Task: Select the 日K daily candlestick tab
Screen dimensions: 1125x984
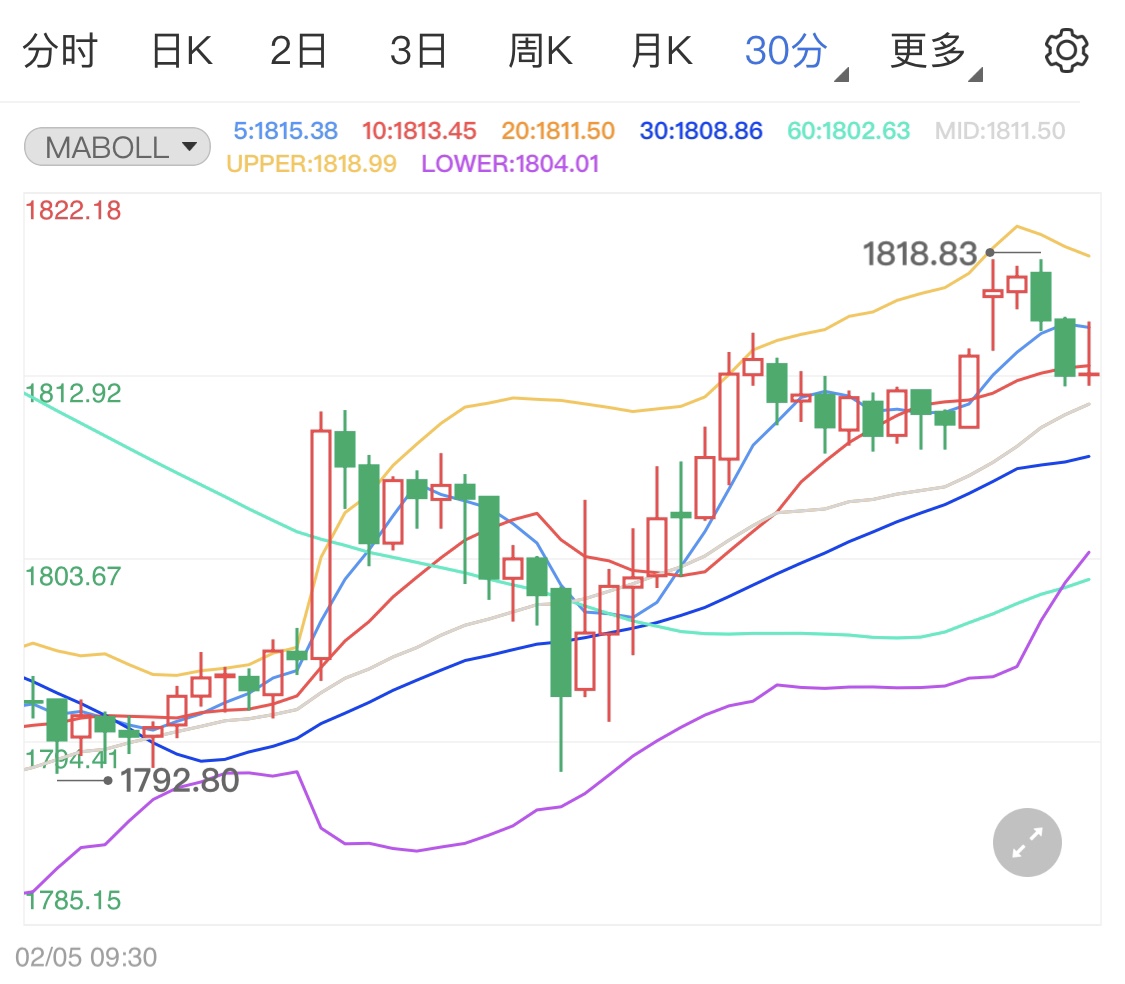Action: 182,51
